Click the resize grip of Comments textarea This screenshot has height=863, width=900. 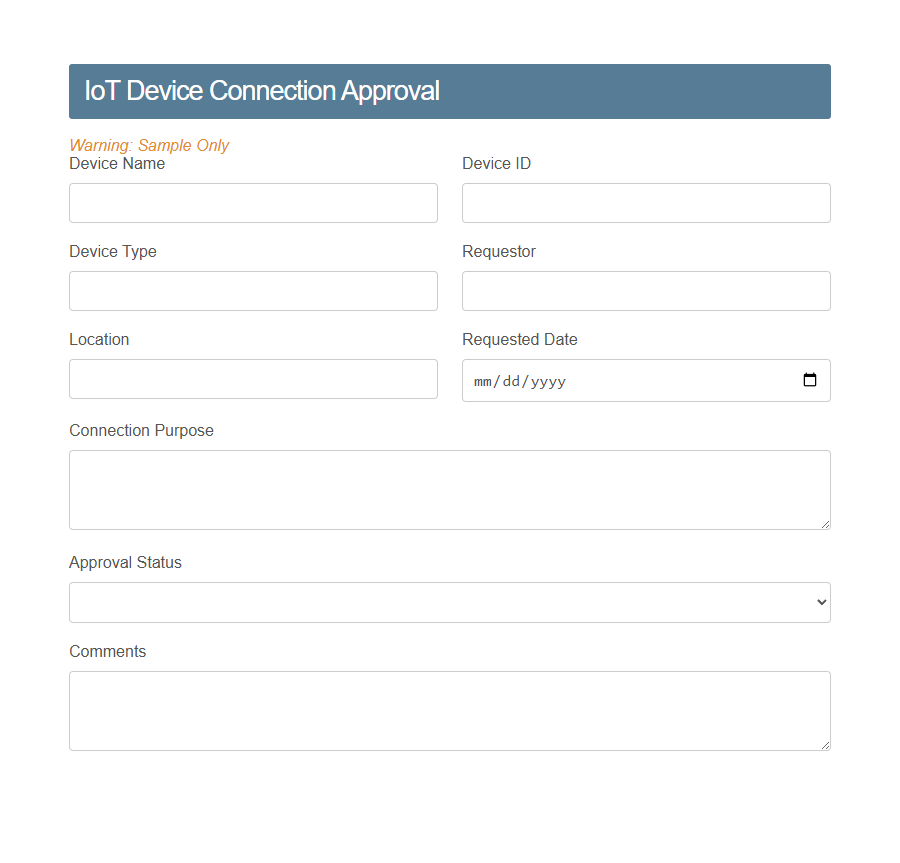(825, 744)
